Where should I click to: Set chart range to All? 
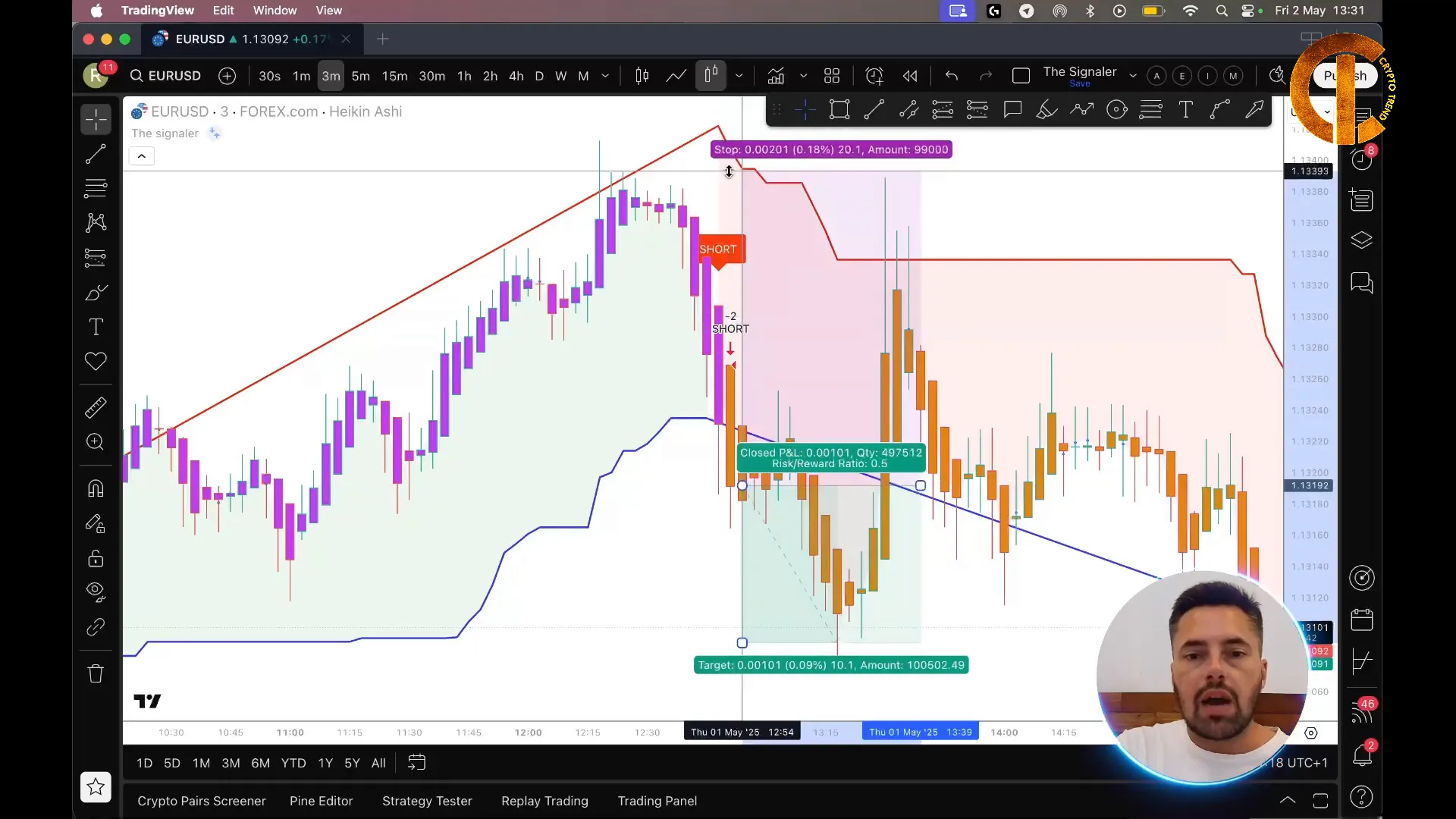378,763
